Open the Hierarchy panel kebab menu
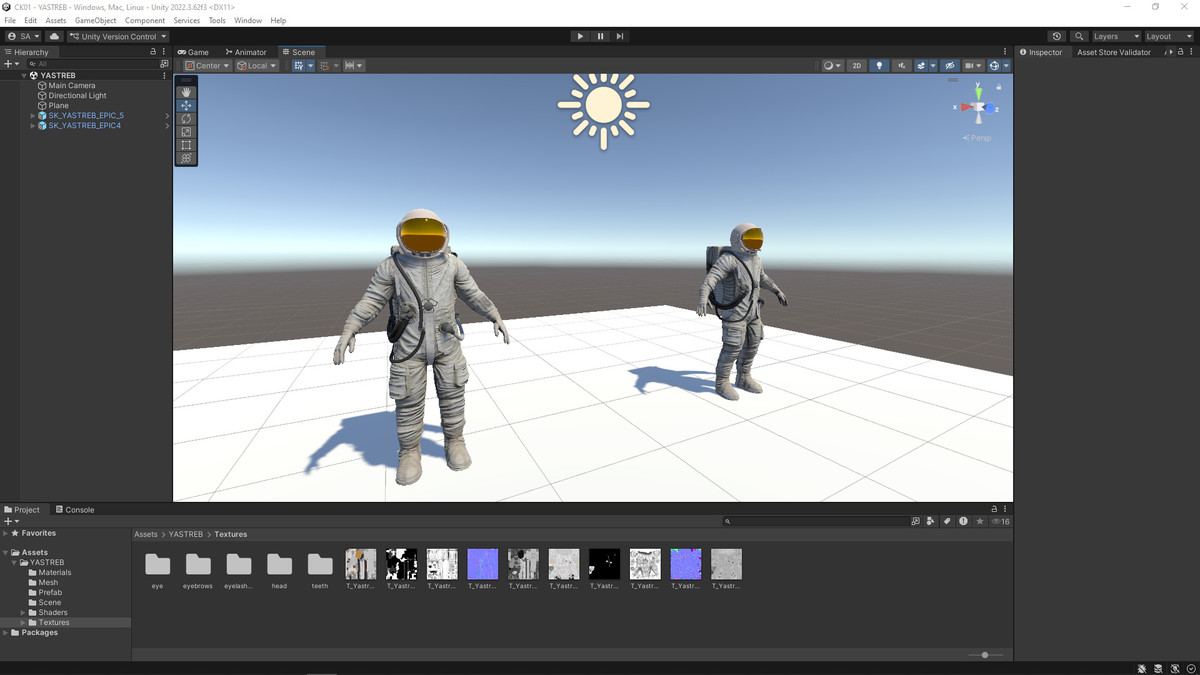Screen dimensions: 1200x675 pos(164,52)
